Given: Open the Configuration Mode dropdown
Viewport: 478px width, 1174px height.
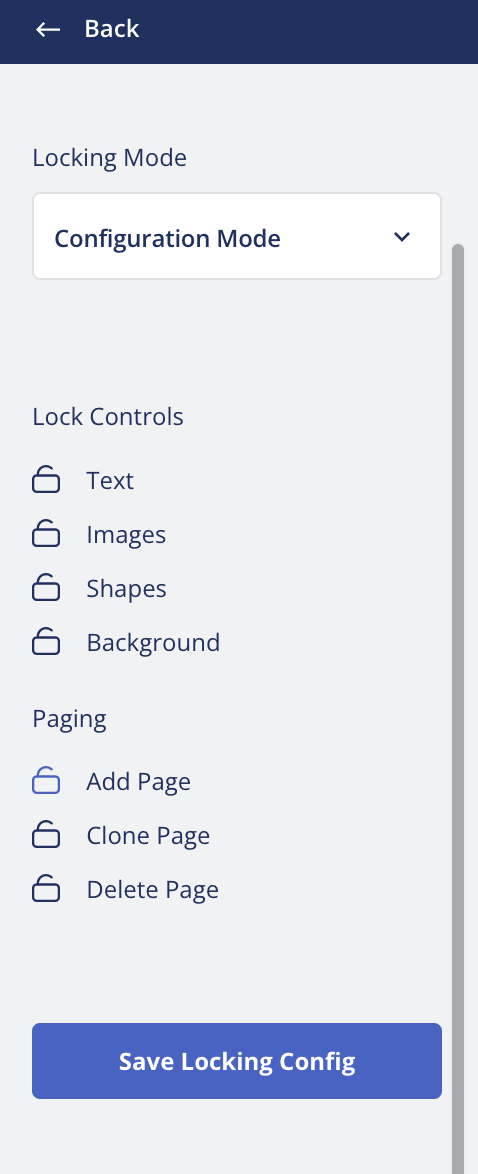Looking at the screenshot, I should pyautogui.click(x=237, y=237).
